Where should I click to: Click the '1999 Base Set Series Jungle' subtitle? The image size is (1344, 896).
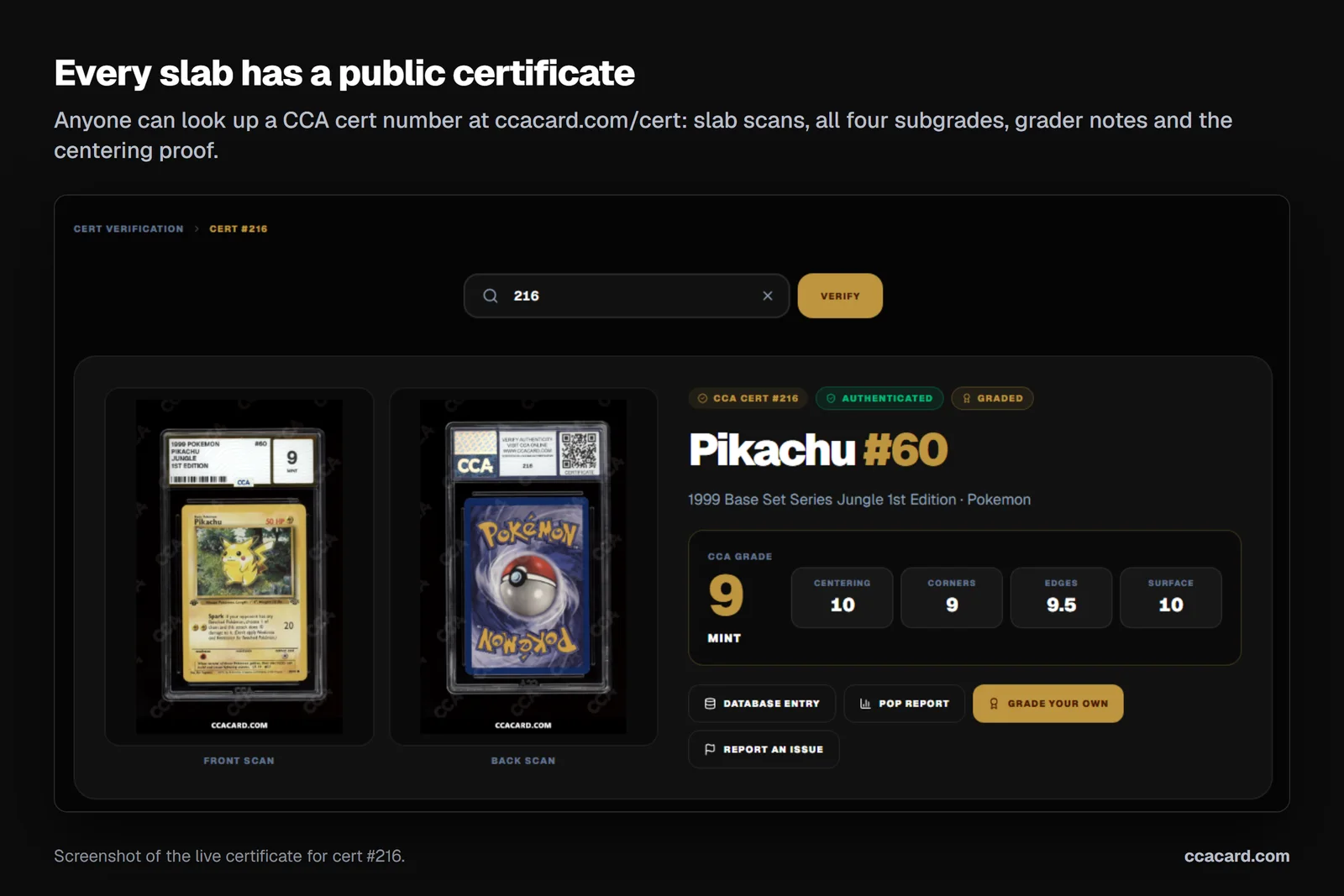tap(859, 500)
